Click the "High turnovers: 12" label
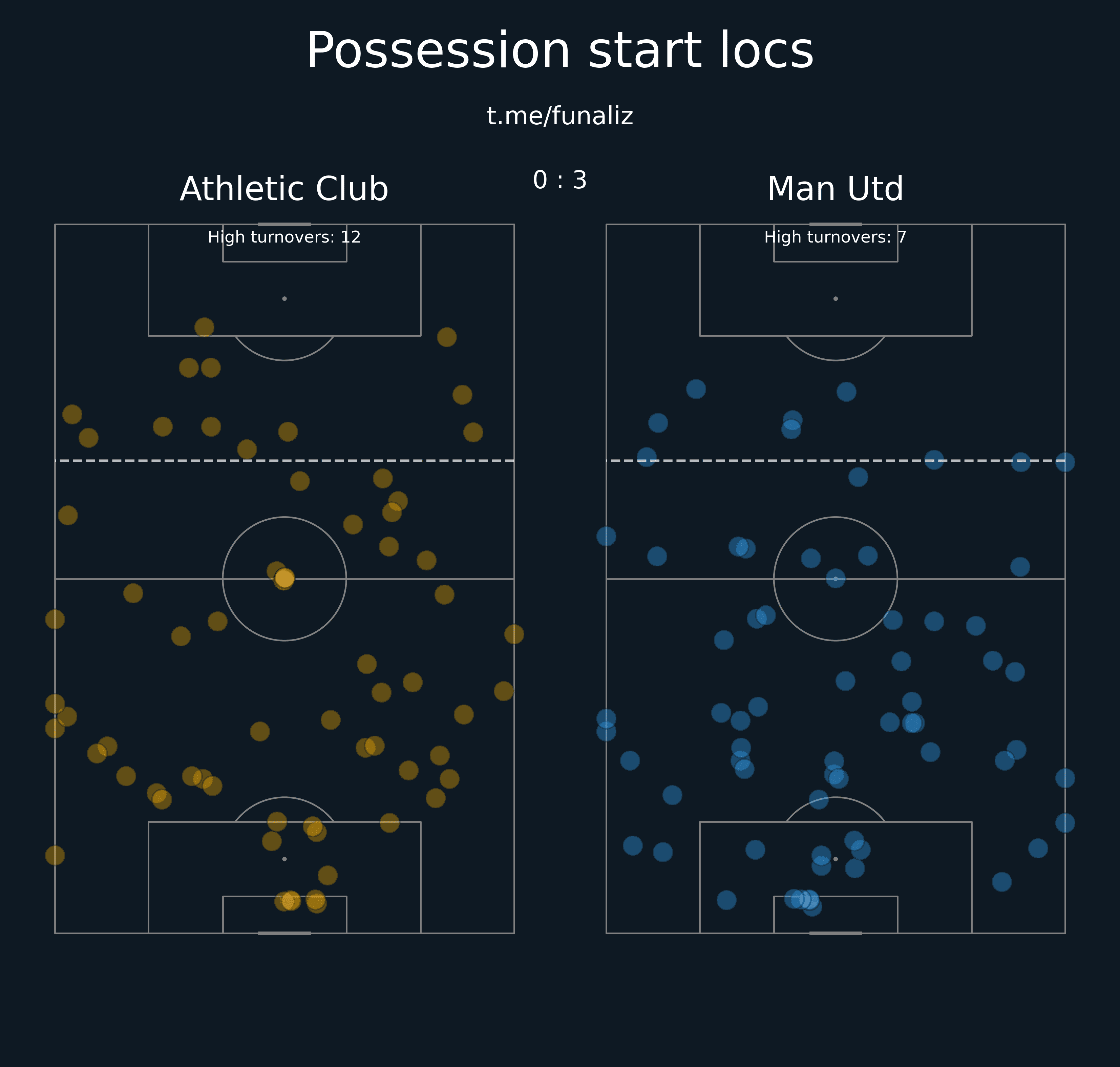Viewport: 1120px width, 1067px height. (x=284, y=237)
